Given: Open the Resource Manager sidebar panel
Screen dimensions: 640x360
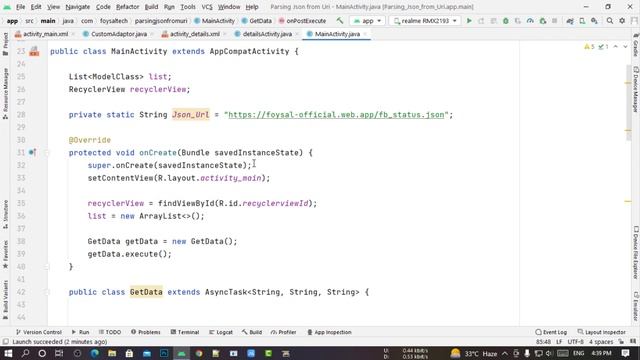Looking at the screenshot, I should pyautogui.click(x=5, y=94).
